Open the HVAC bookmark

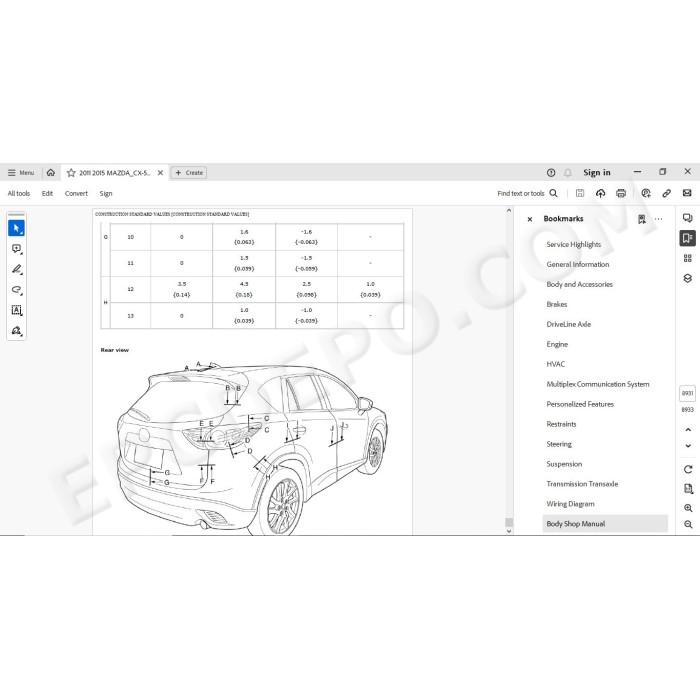click(555, 364)
